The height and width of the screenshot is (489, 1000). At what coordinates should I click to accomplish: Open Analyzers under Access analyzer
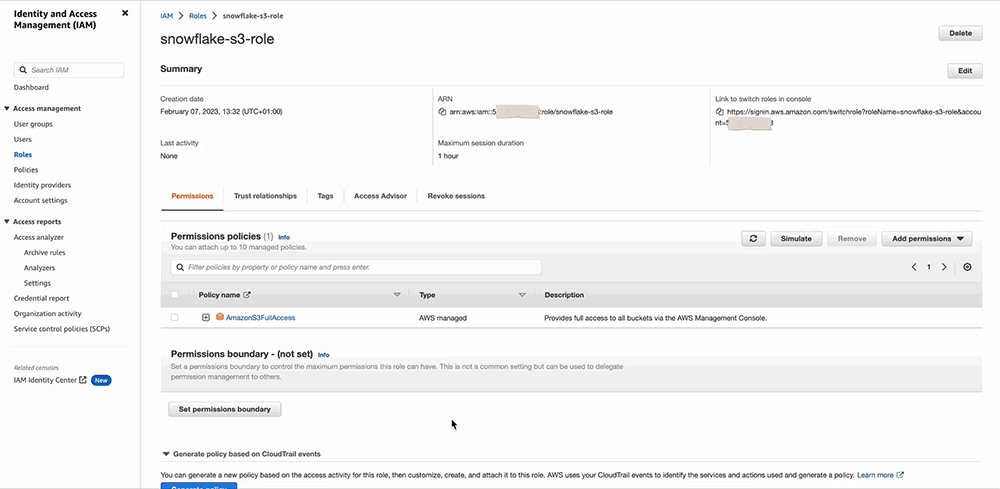tap(40, 268)
